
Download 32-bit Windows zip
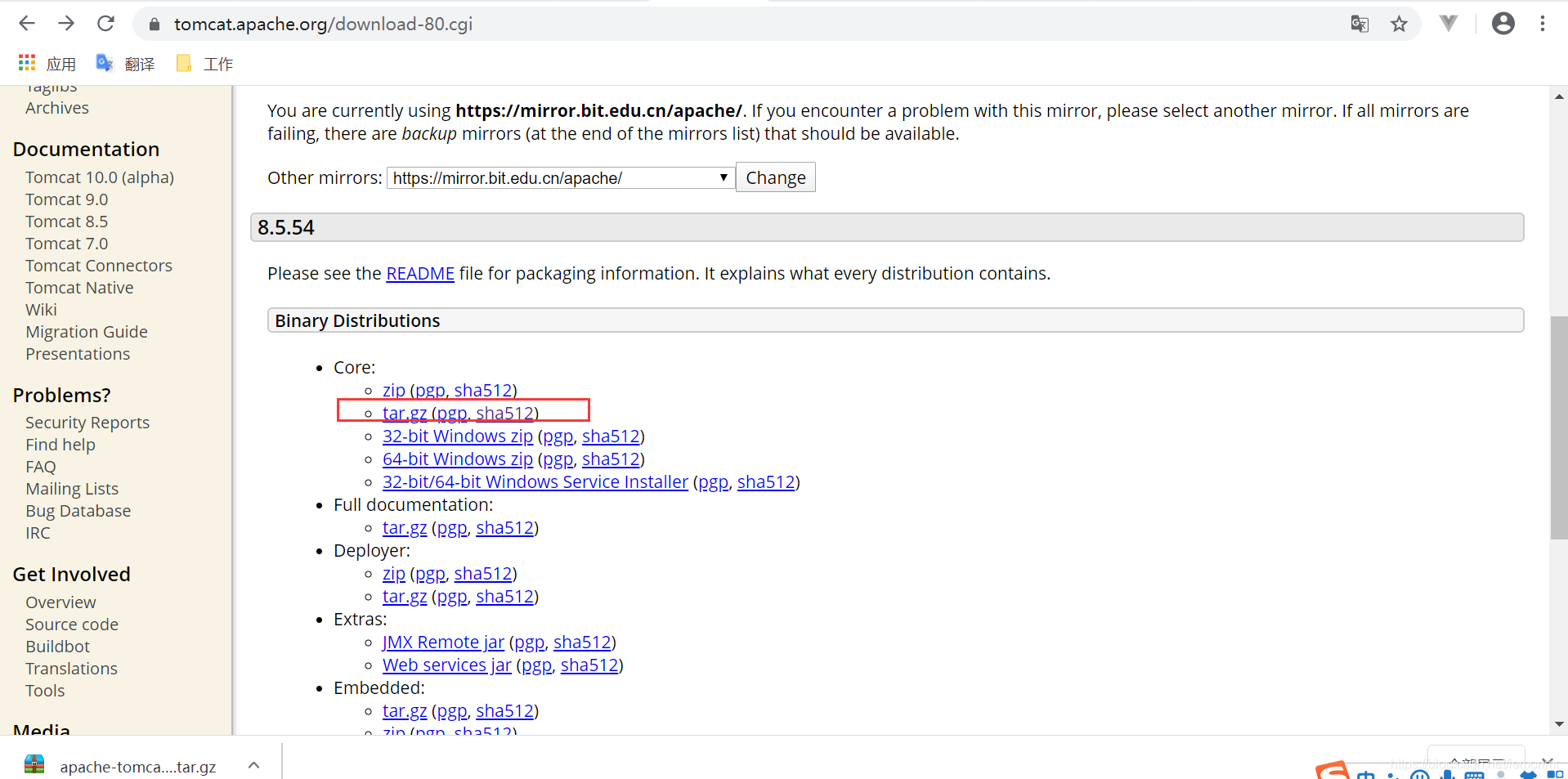pos(457,436)
